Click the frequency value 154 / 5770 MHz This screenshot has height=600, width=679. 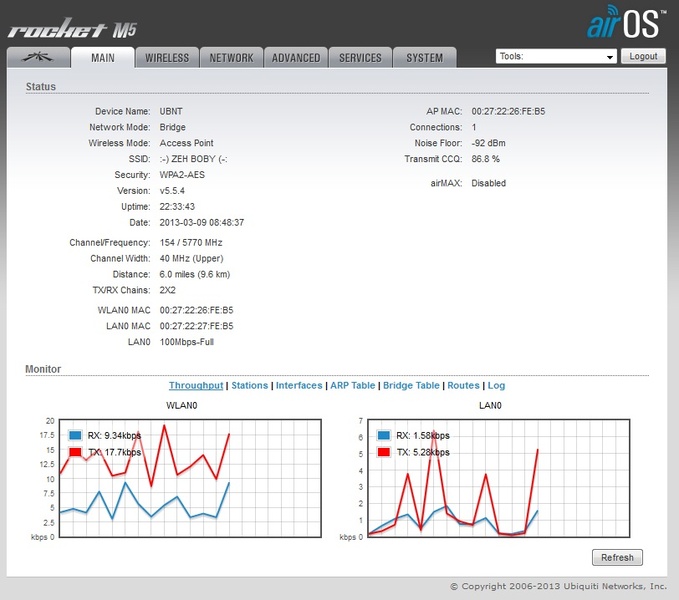pyautogui.click(x=191, y=242)
